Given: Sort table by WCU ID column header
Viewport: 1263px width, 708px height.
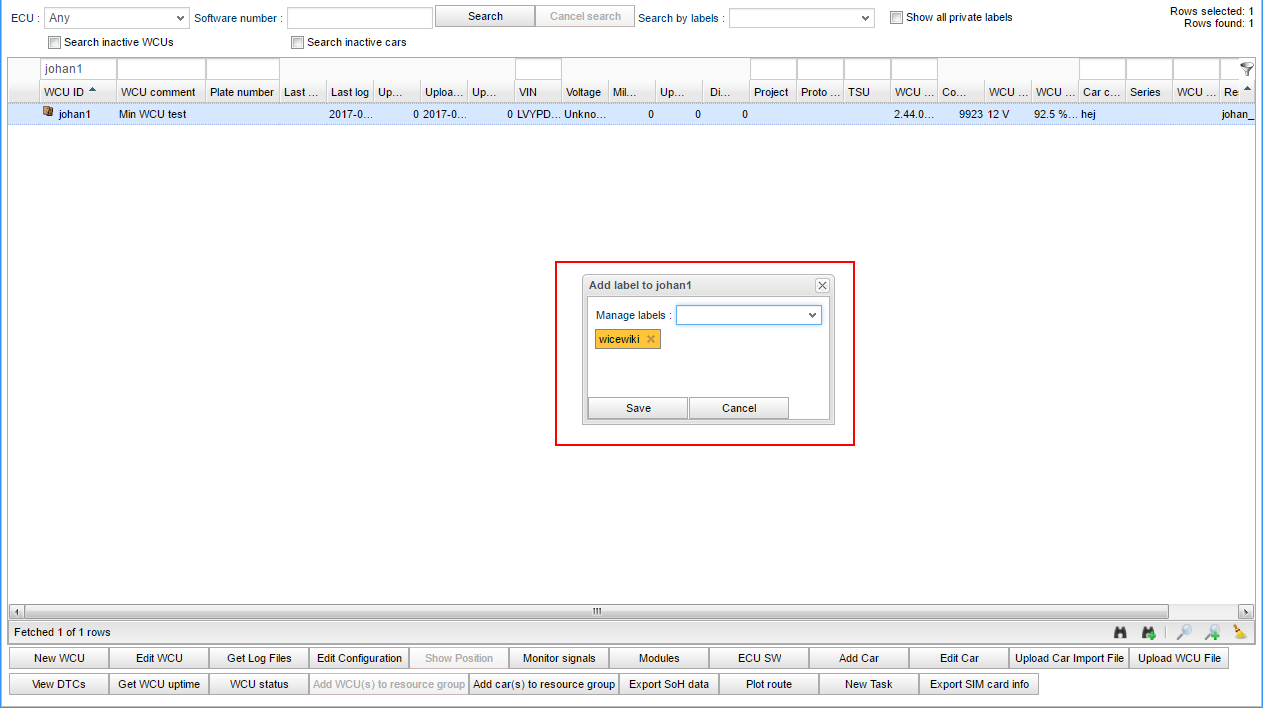Looking at the screenshot, I should [64, 92].
